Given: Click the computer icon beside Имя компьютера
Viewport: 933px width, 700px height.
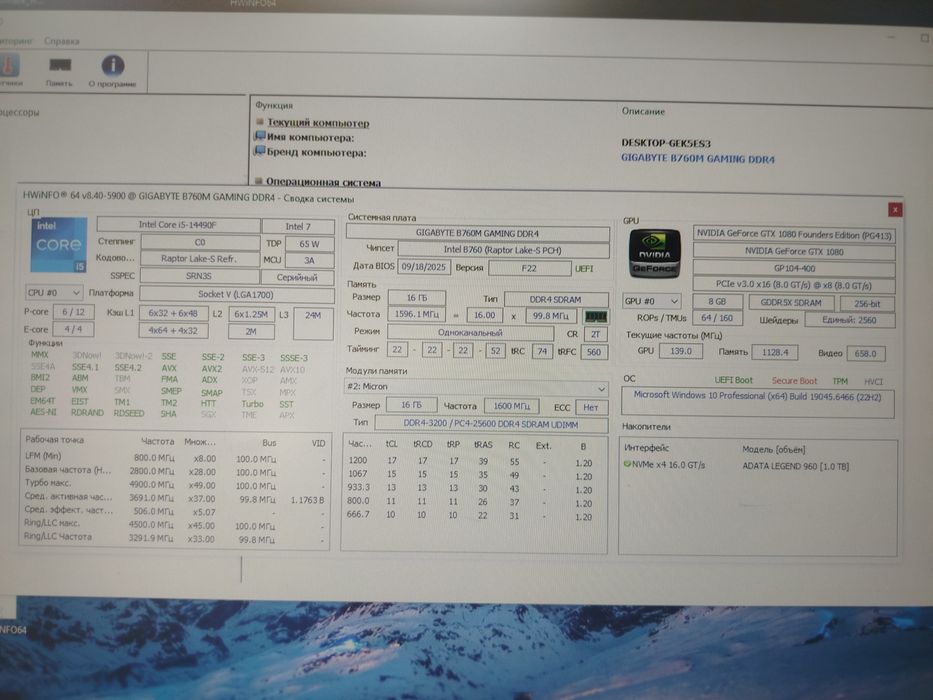Looking at the screenshot, I should coord(260,136).
